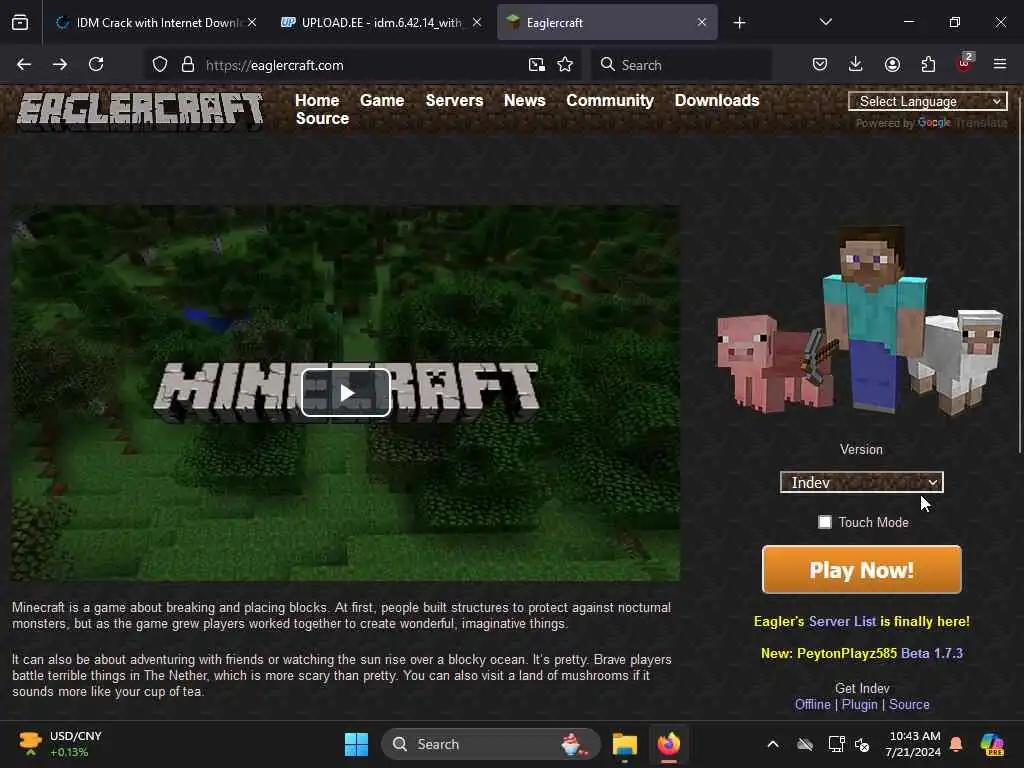Open the Source menu link in header
1024x768 pixels.
[322, 119]
